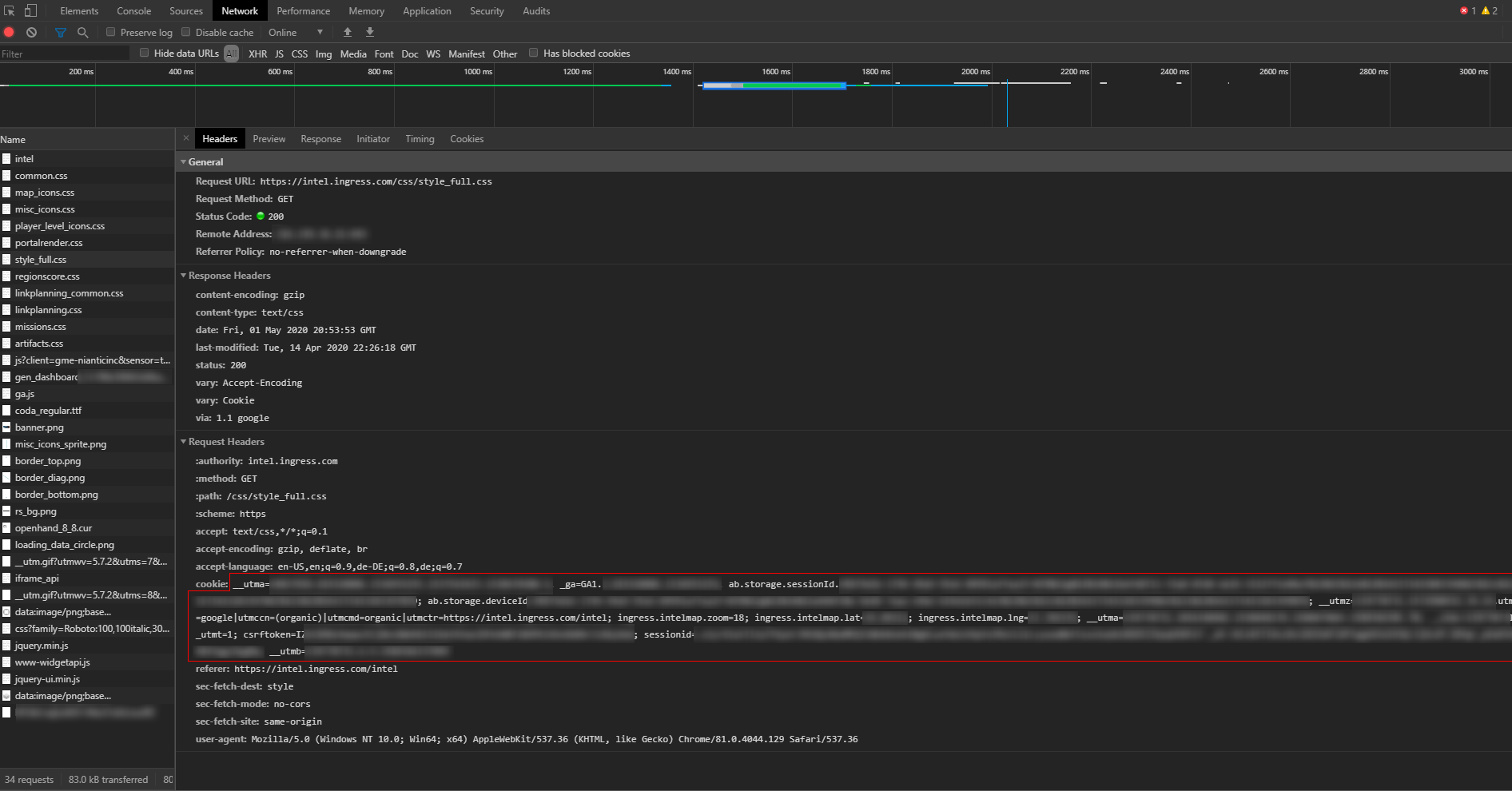Show the Timing tab of request

(x=420, y=138)
